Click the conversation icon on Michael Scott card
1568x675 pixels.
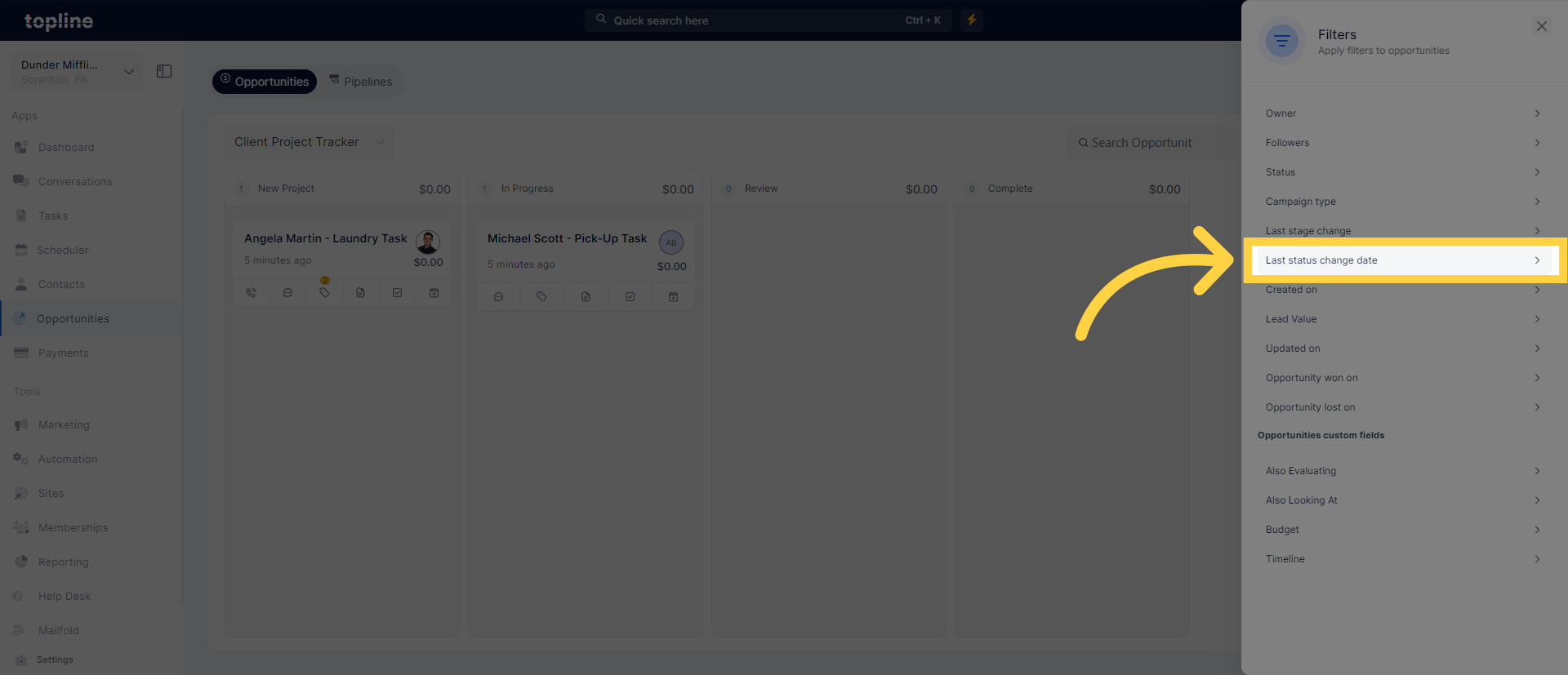pyautogui.click(x=498, y=297)
